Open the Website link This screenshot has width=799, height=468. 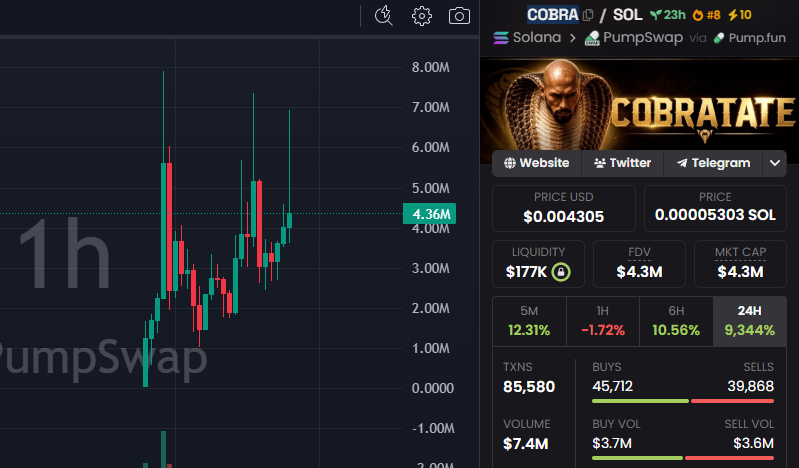pos(537,163)
